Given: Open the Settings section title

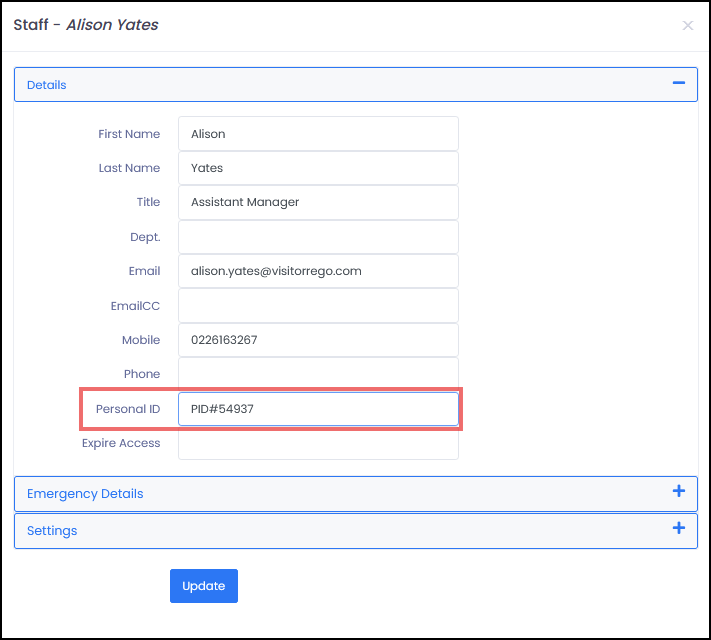Looking at the screenshot, I should point(52,530).
